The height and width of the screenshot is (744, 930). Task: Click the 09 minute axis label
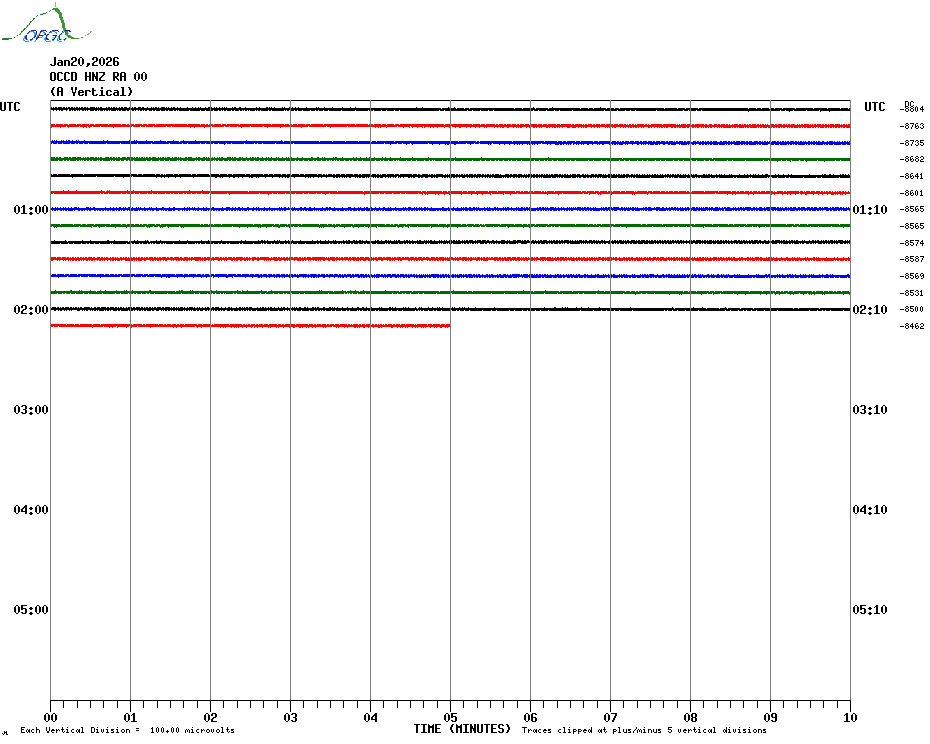(x=770, y=718)
